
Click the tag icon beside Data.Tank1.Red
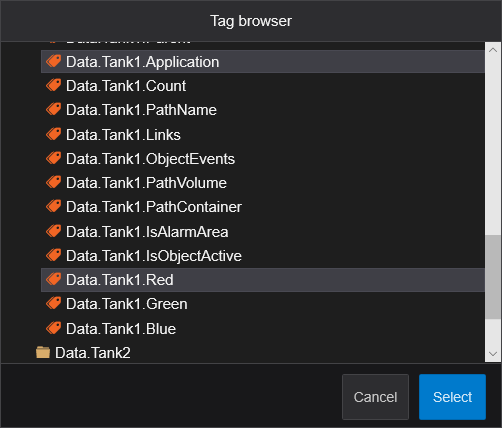point(54,279)
